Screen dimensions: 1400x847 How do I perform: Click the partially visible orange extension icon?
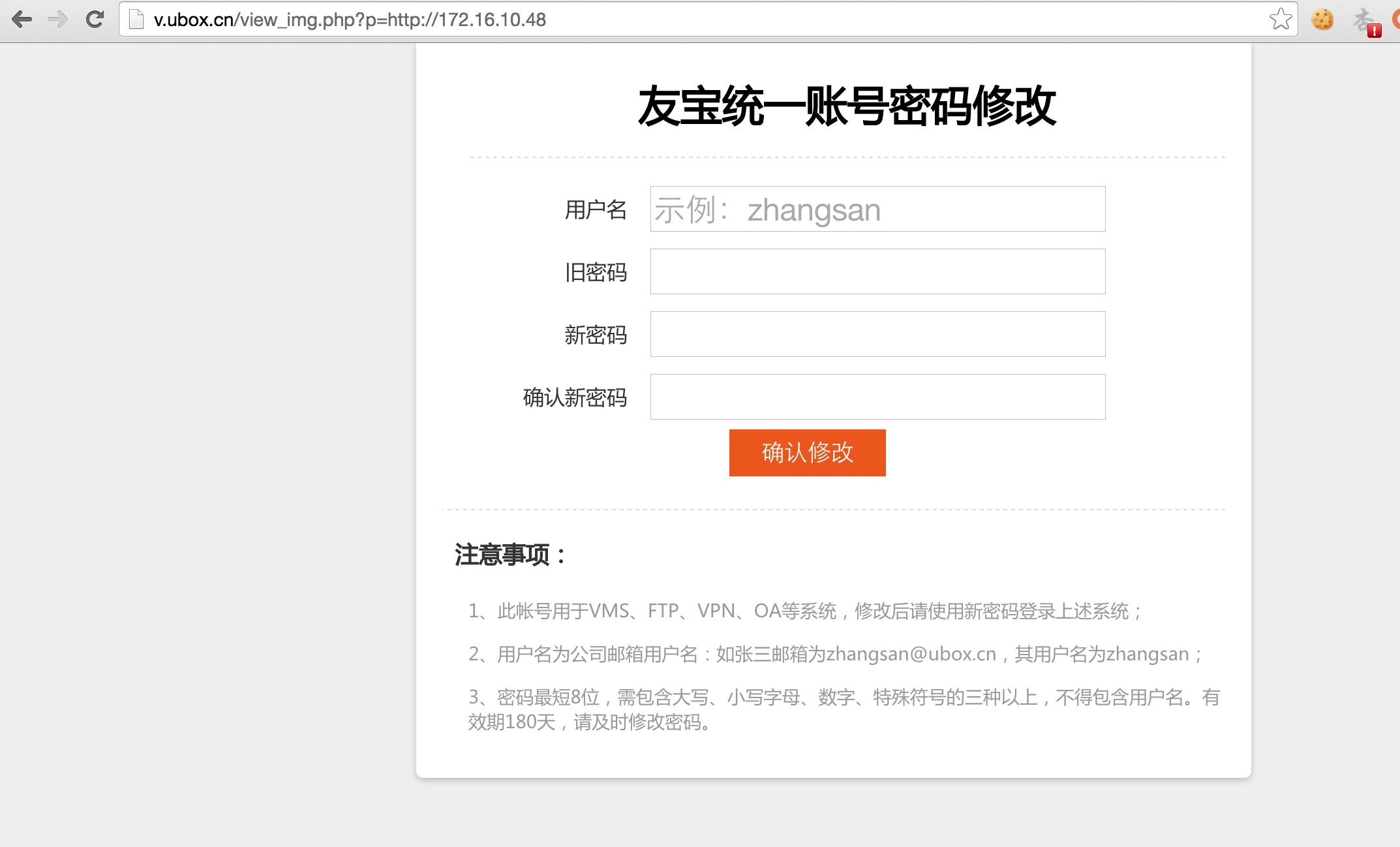(1396, 20)
